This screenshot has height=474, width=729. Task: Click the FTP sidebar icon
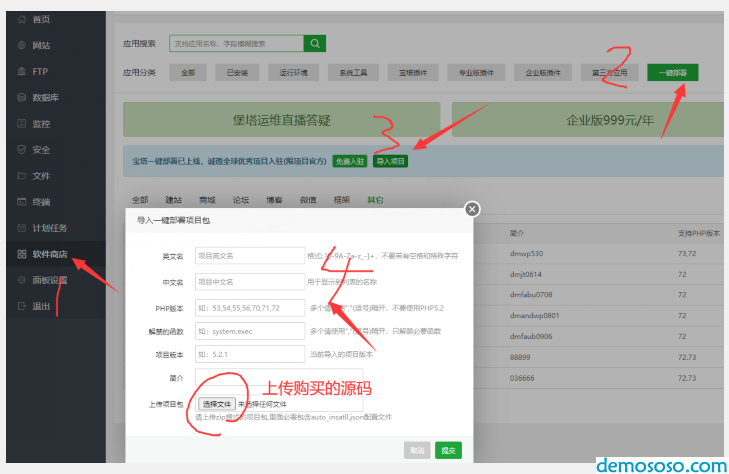click(21, 71)
